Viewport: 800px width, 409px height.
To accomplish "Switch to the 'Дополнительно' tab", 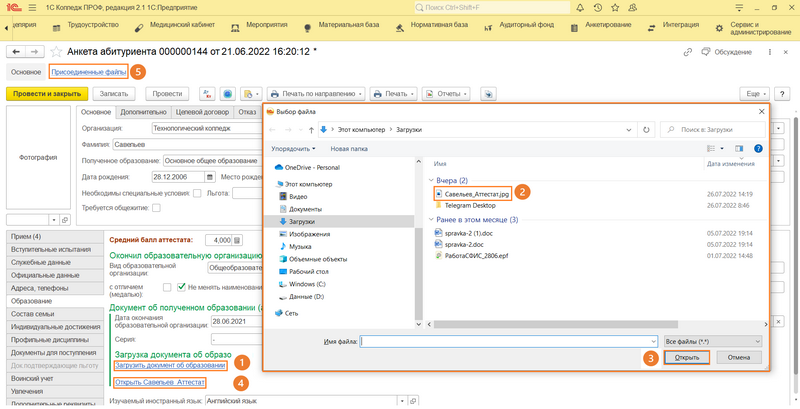I will (x=142, y=112).
